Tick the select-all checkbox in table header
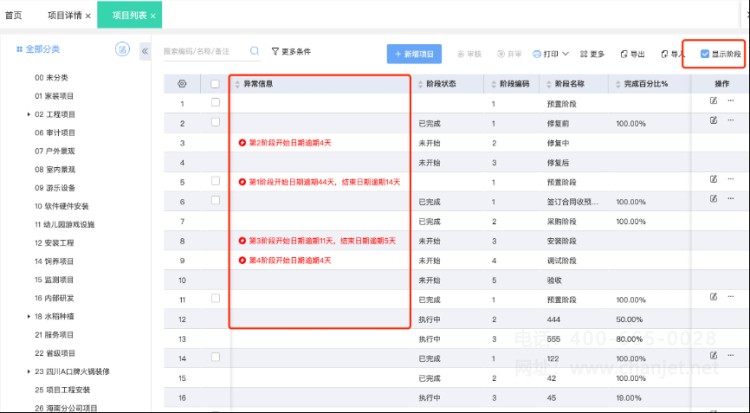This screenshot has width=750, height=413. point(215,84)
